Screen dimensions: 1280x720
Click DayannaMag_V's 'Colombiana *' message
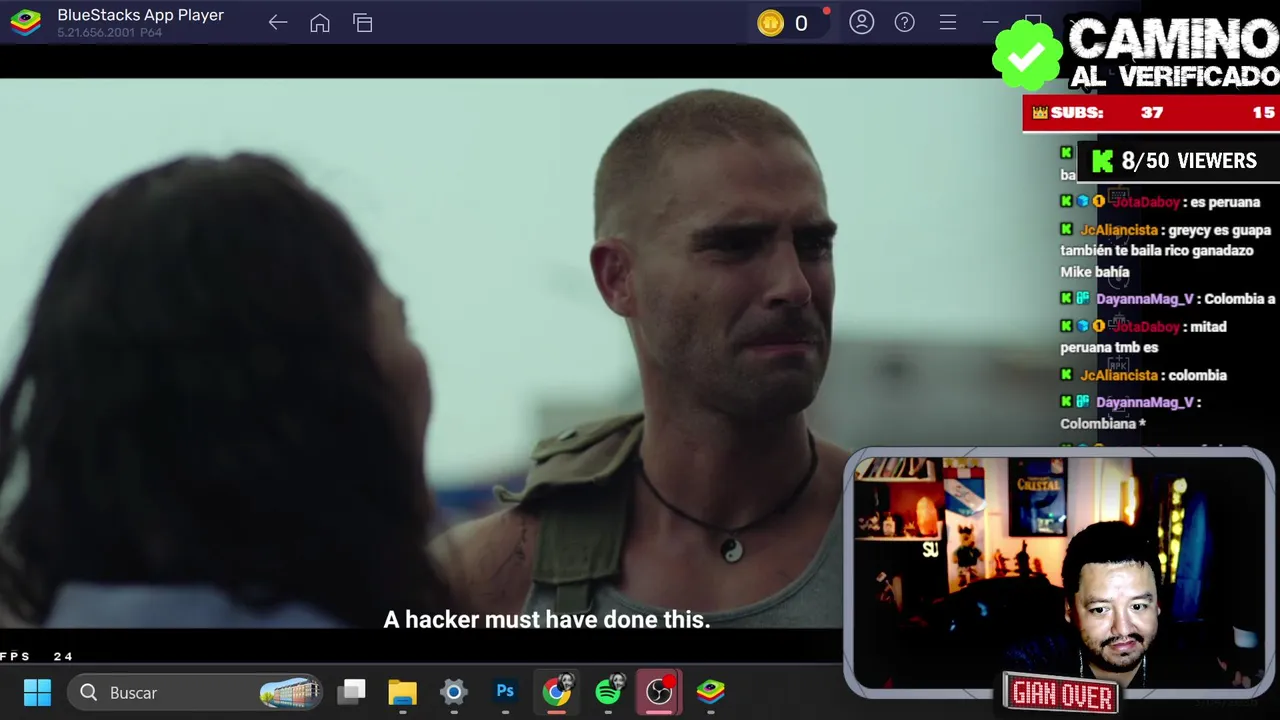[1131, 413]
